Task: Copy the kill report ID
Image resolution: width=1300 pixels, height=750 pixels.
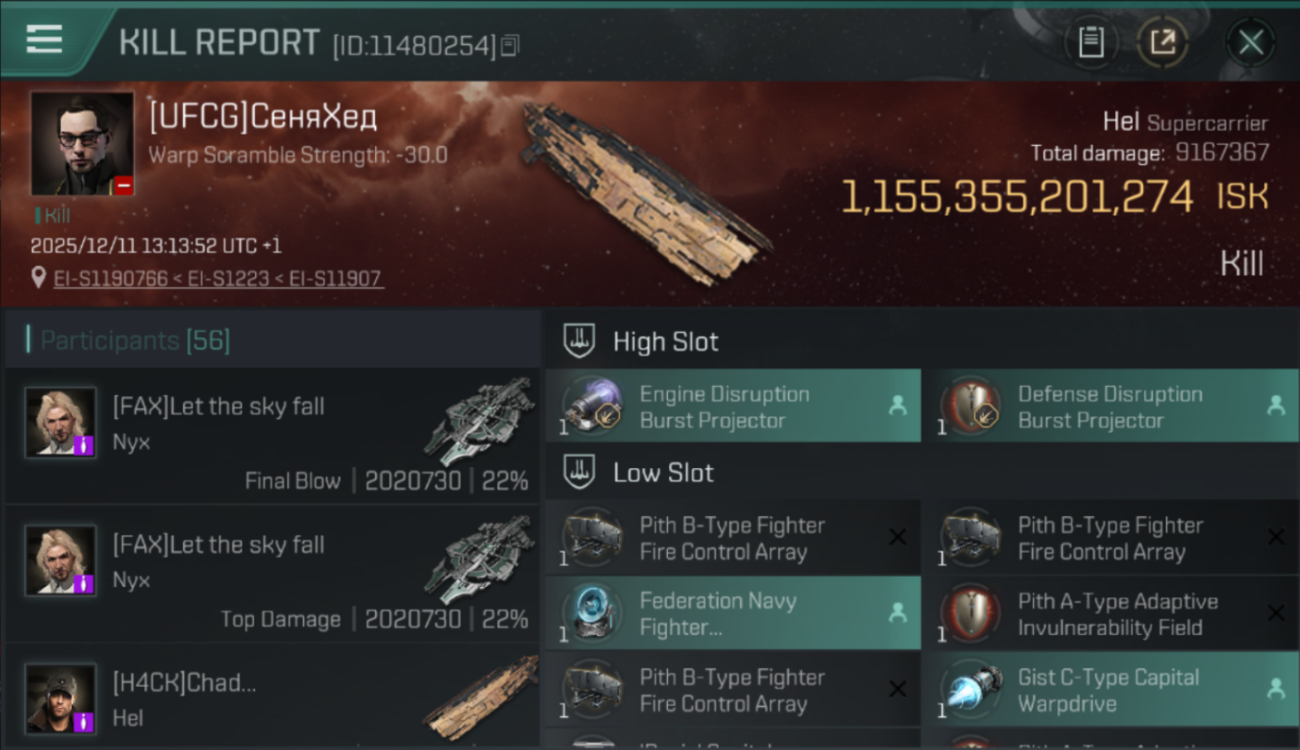Action: 510,45
